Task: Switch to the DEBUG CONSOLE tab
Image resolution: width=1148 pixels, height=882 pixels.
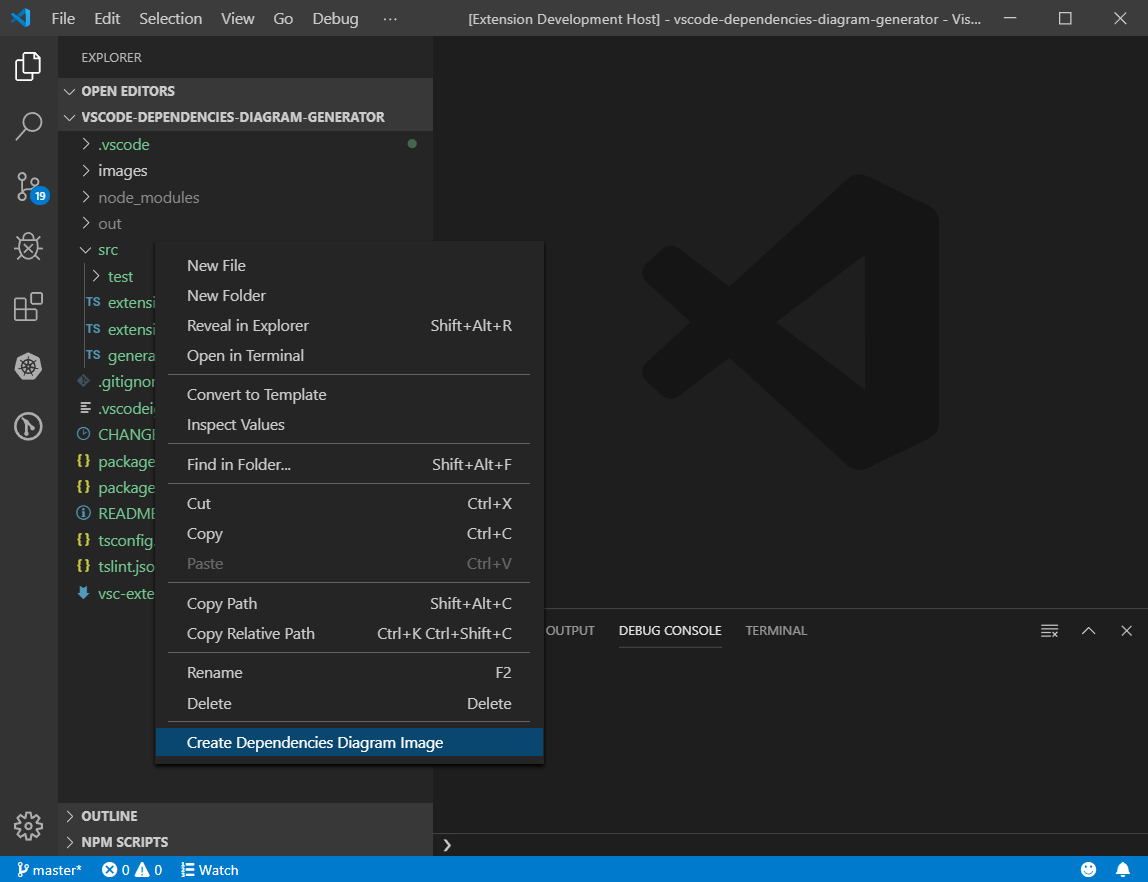Action: point(670,631)
